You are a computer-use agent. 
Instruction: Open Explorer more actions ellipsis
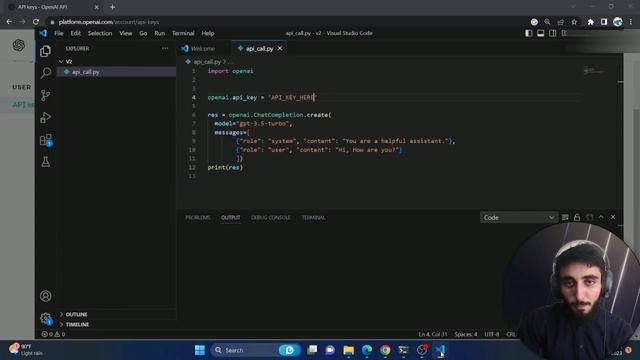[x=165, y=48]
